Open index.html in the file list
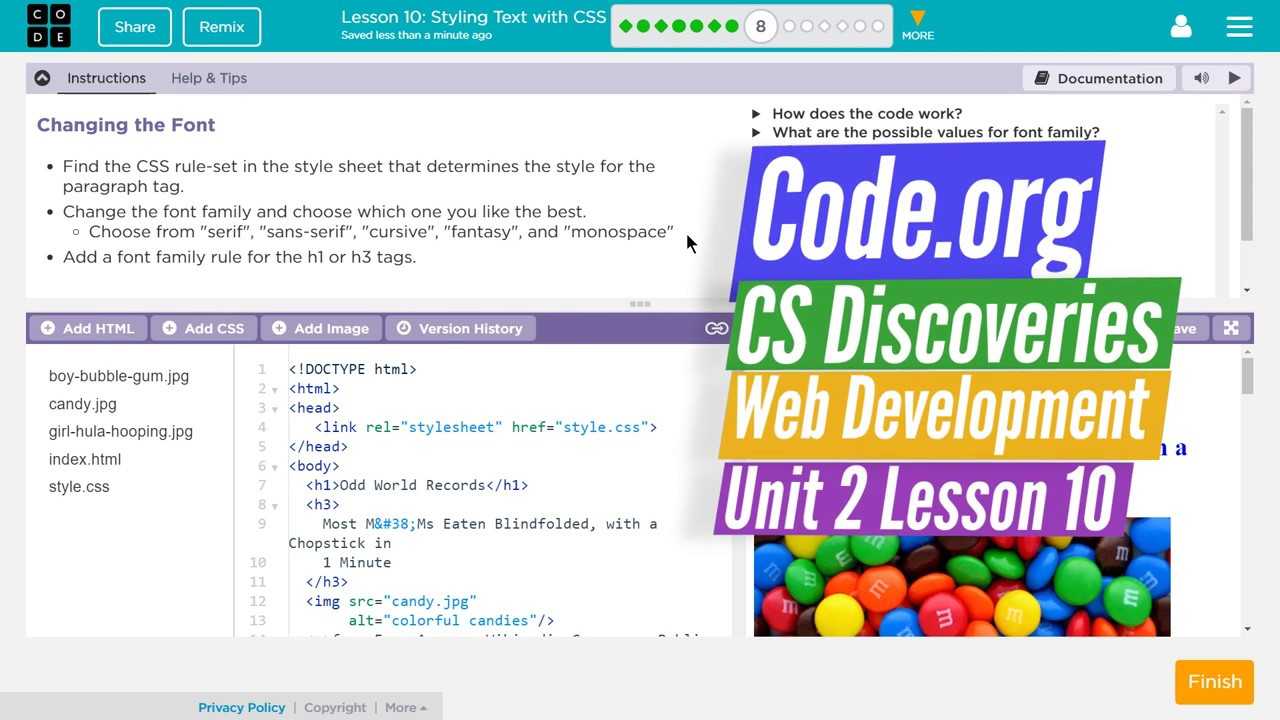This screenshot has width=1280, height=720. point(85,459)
